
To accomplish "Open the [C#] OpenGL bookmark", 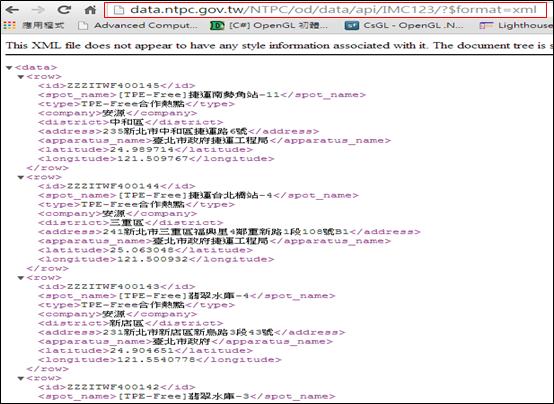I will [269, 26].
